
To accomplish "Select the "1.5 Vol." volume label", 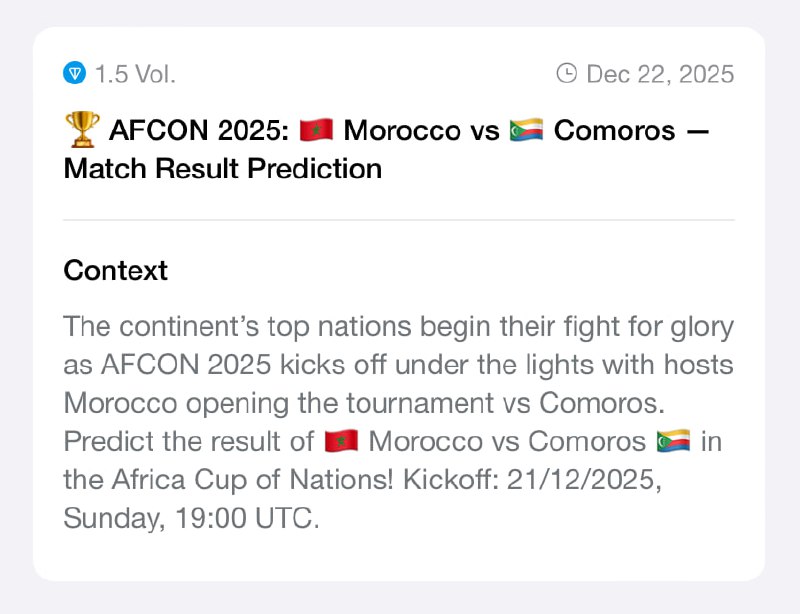I will tap(135, 73).
